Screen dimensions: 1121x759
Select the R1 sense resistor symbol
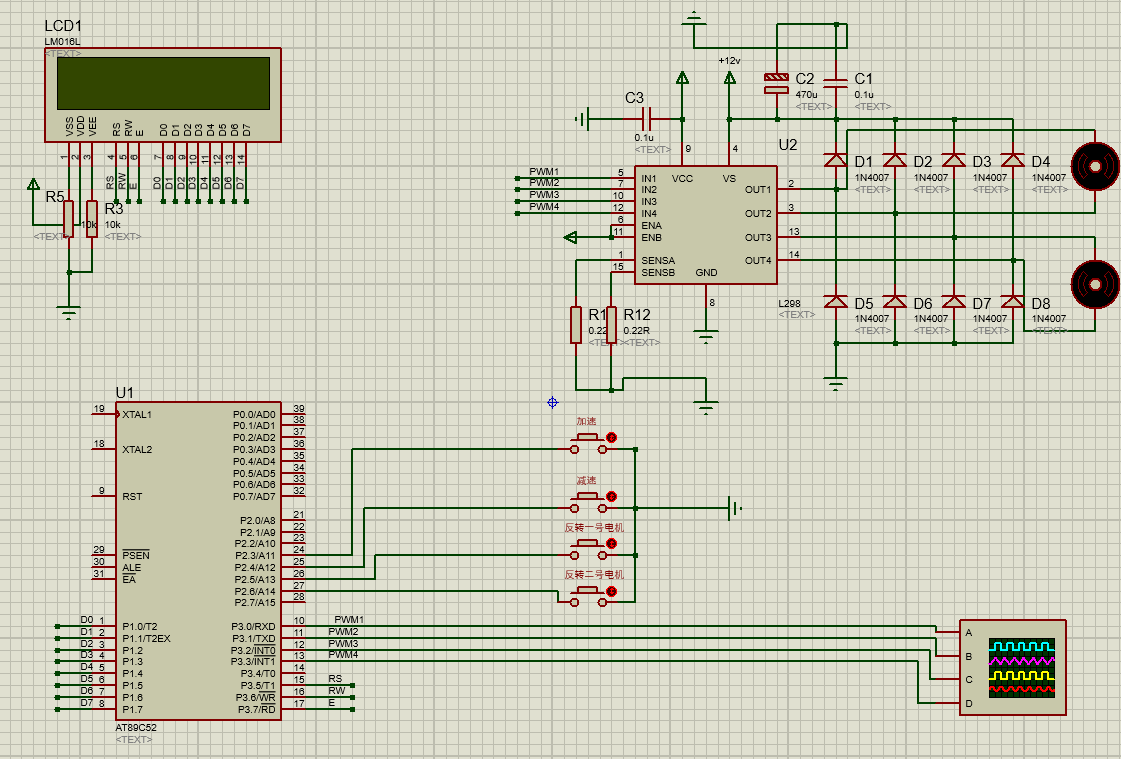coord(576,324)
